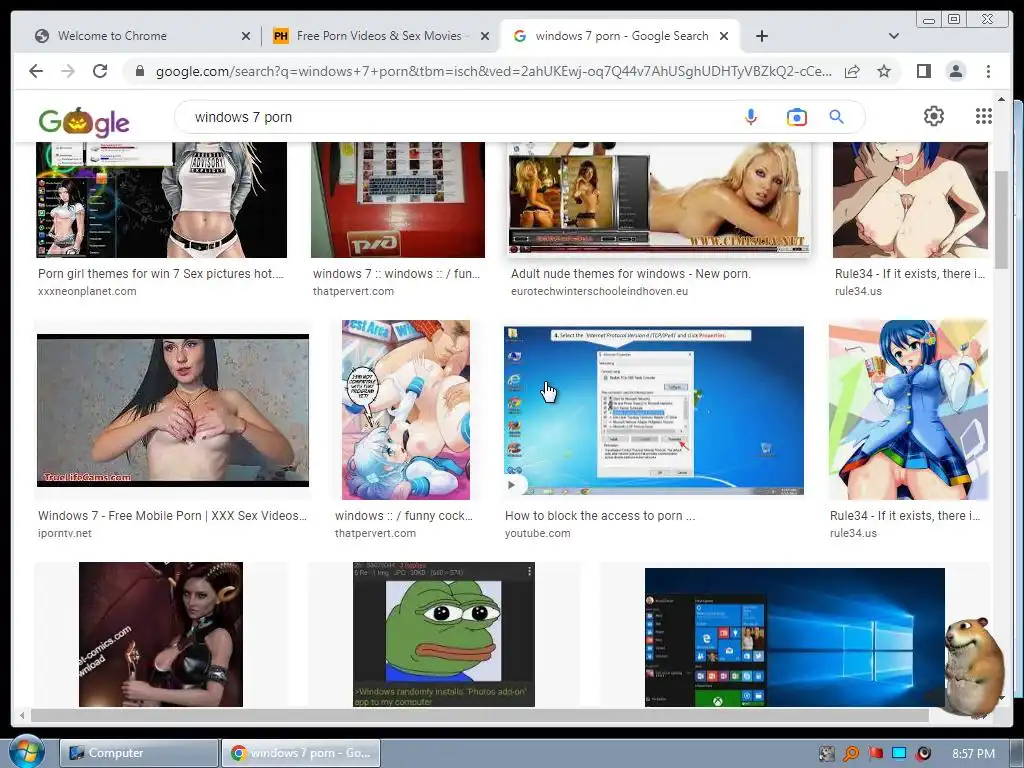The image size is (1024, 768).
Task: Close the Google Search tab
Action: click(724, 36)
